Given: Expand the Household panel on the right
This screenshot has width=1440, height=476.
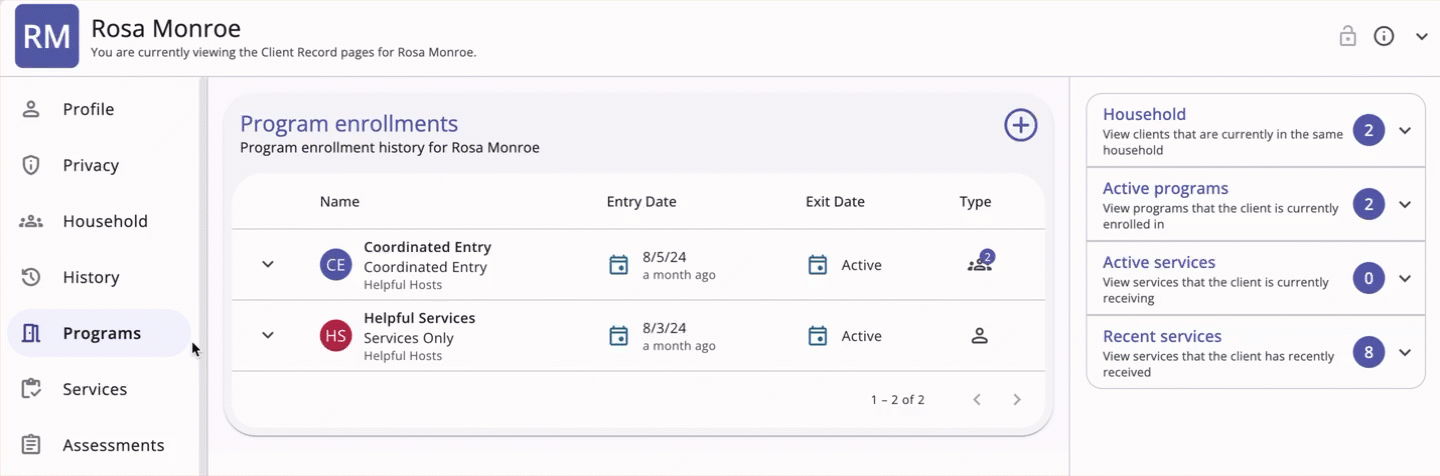Looking at the screenshot, I should click(x=1405, y=131).
